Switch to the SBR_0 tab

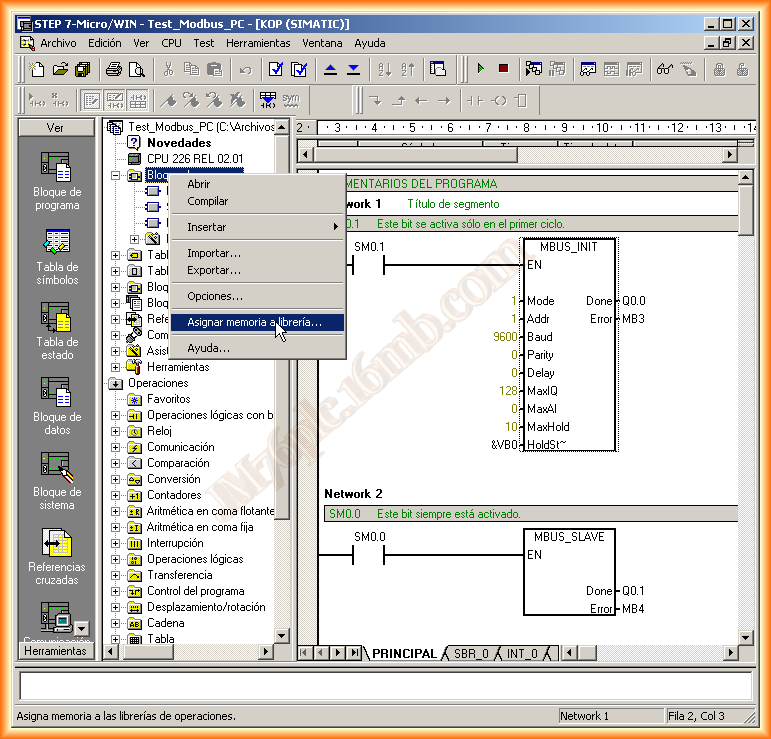[470, 653]
